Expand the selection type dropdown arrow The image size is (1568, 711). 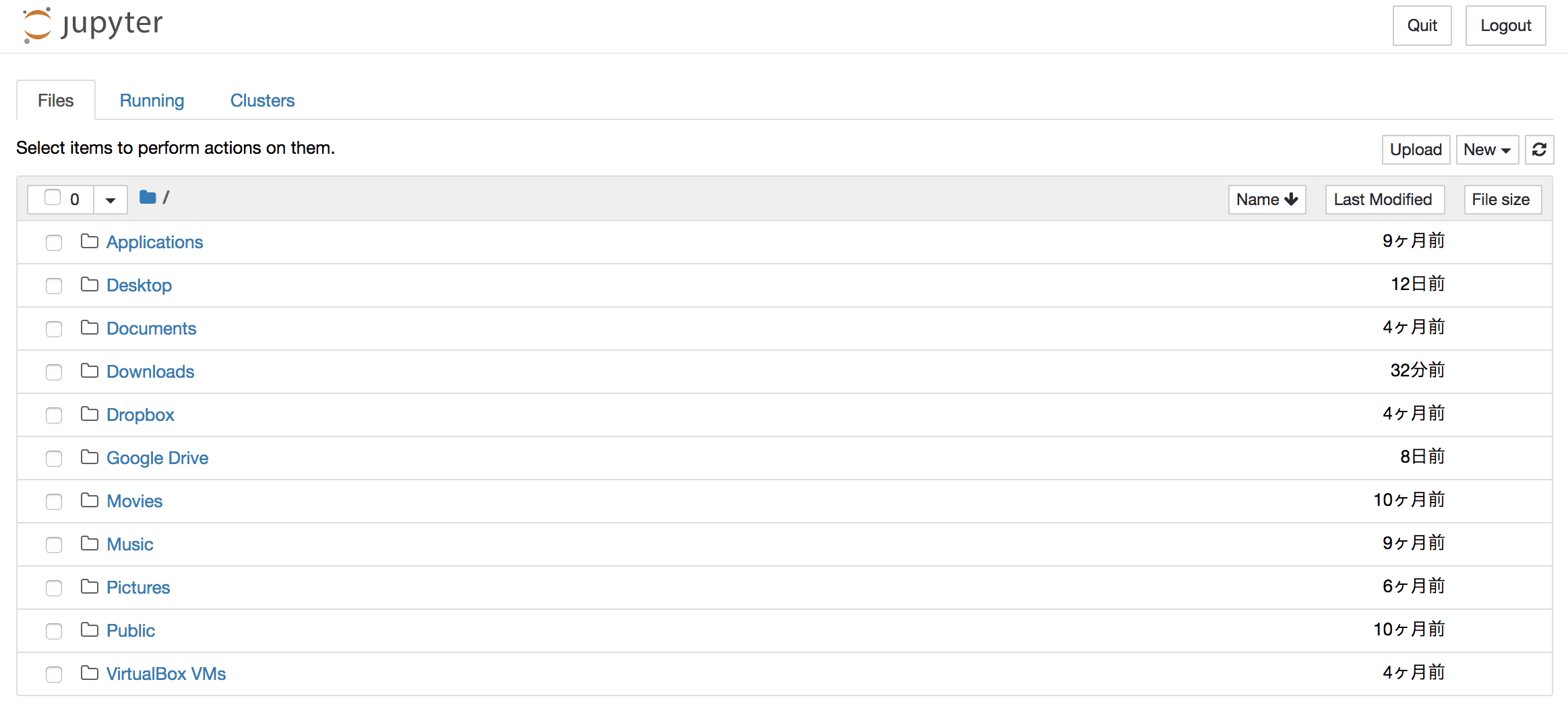pos(111,200)
